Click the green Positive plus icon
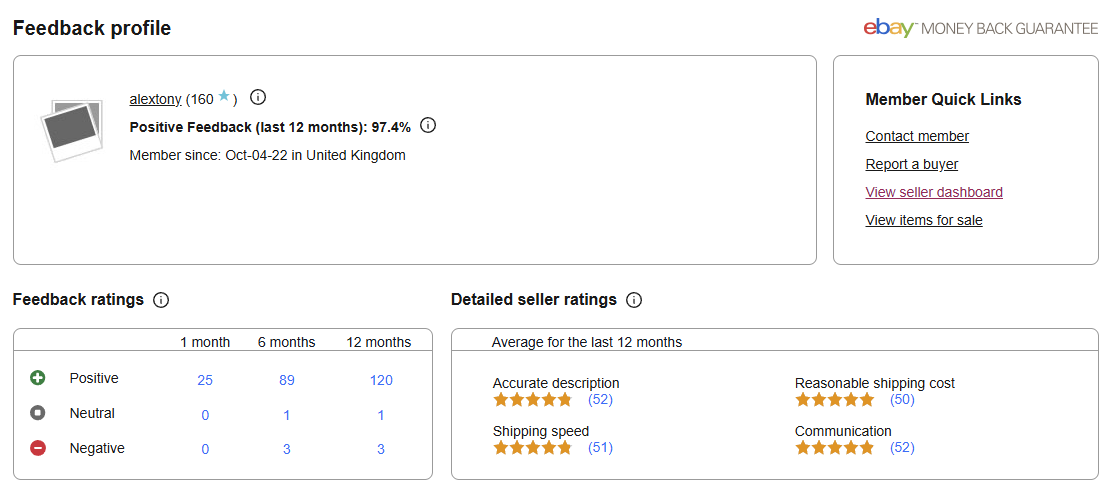 click(38, 378)
